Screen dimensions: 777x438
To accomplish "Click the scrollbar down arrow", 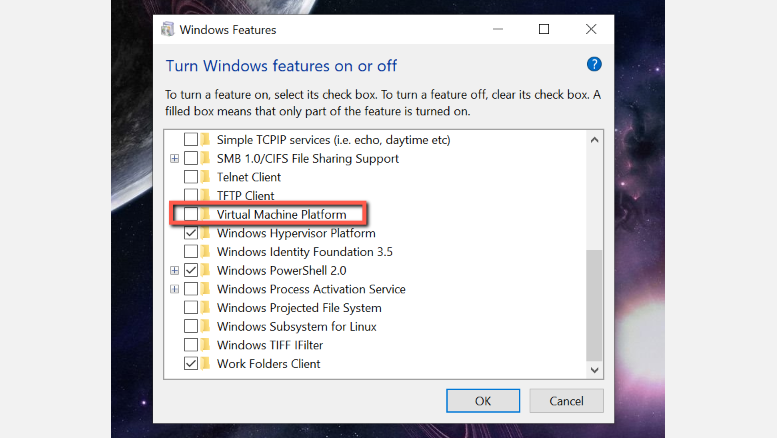I will point(595,370).
